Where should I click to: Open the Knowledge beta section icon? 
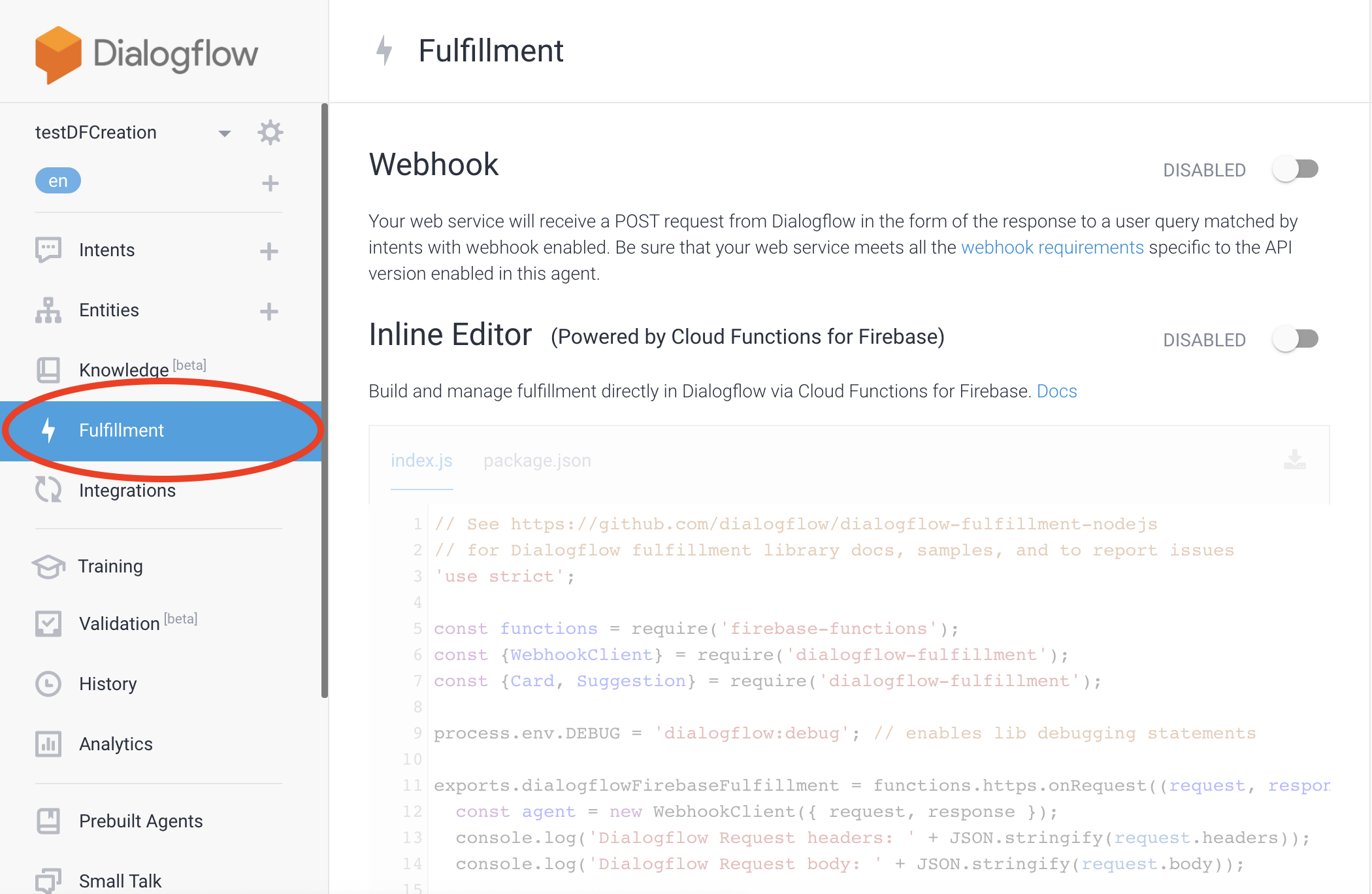48,370
